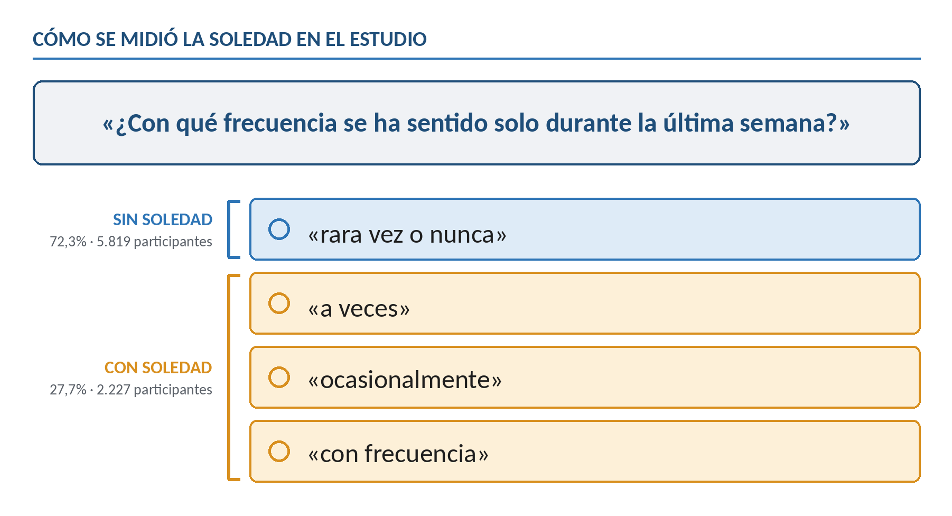Select the «a veces» radio circle
The height and width of the screenshot is (516, 952).
(x=279, y=304)
